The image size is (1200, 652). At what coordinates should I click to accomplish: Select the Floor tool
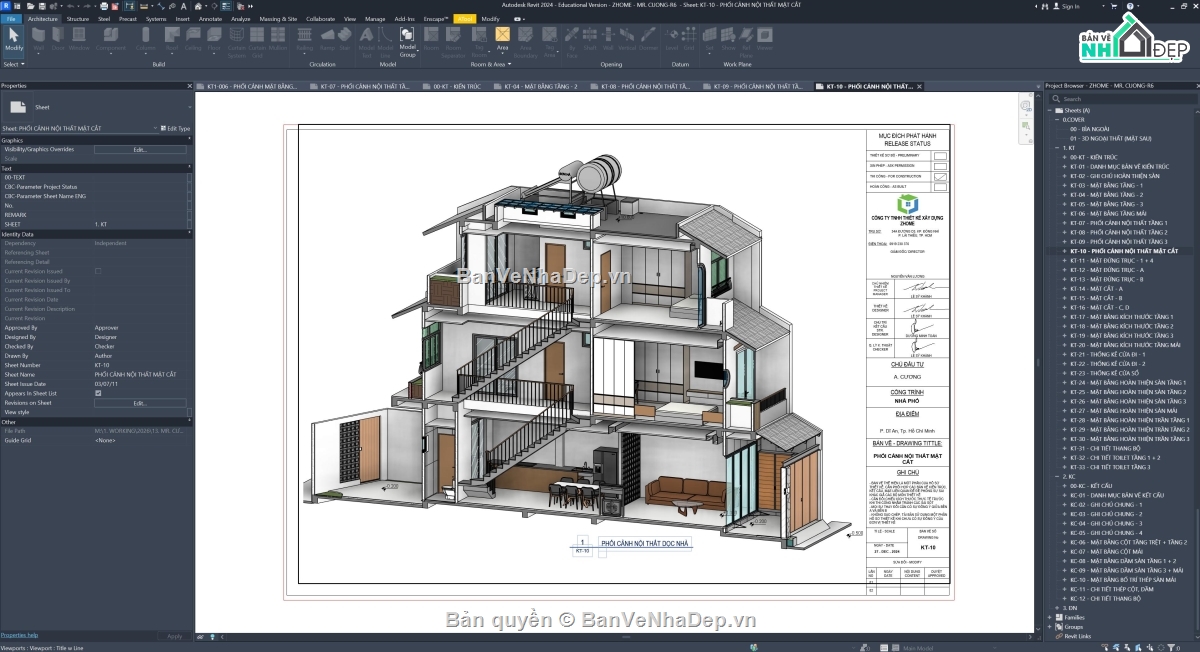pyautogui.click(x=214, y=39)
